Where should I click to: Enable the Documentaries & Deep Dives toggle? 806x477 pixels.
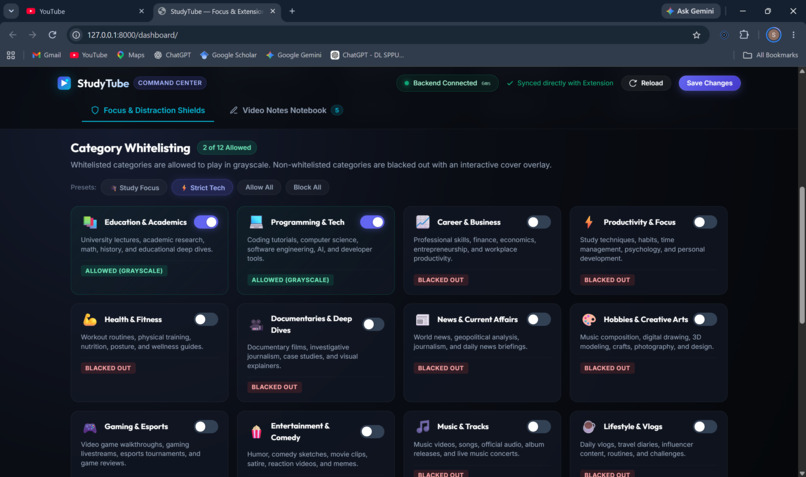(x=373, y=324)
